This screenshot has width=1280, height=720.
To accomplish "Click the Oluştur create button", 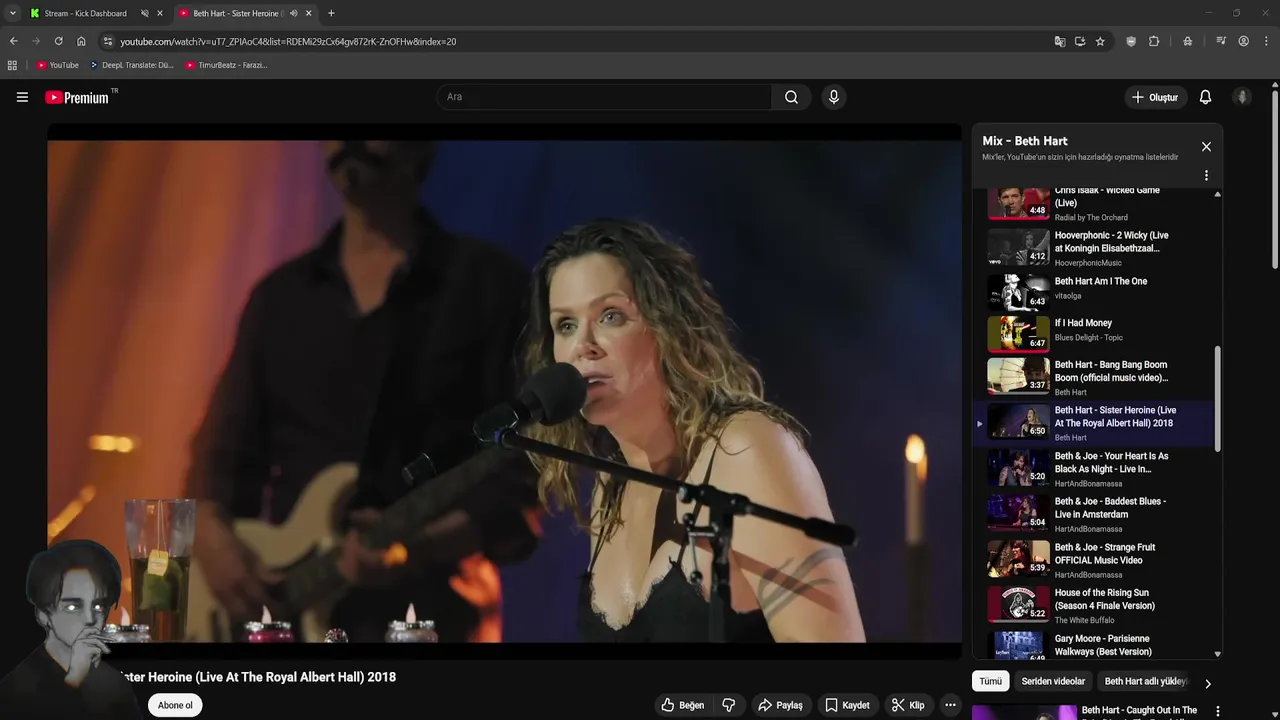I will (1154, 97).
